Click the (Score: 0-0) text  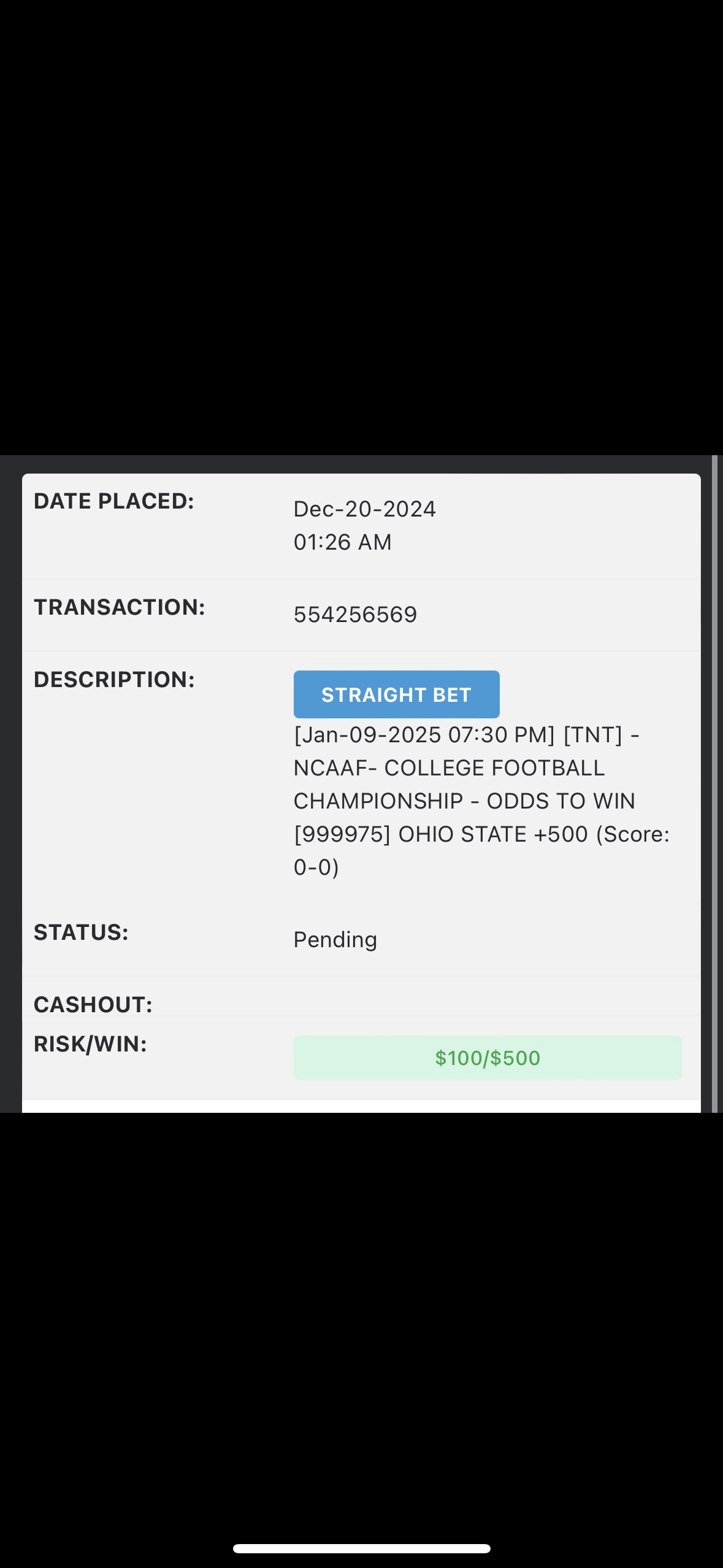tap(481, 850)
